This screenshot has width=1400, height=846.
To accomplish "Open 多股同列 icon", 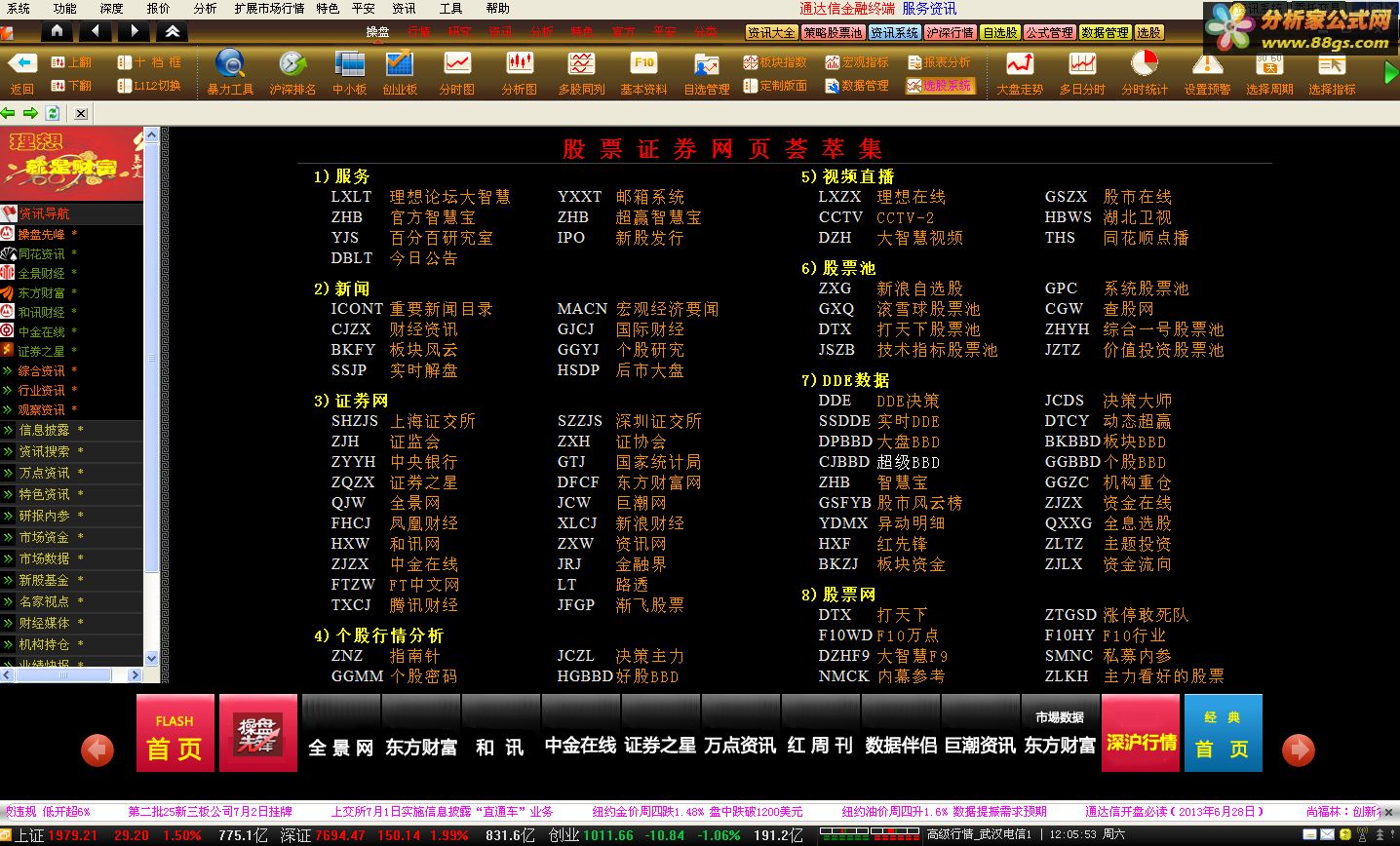I will click(581, 63).
